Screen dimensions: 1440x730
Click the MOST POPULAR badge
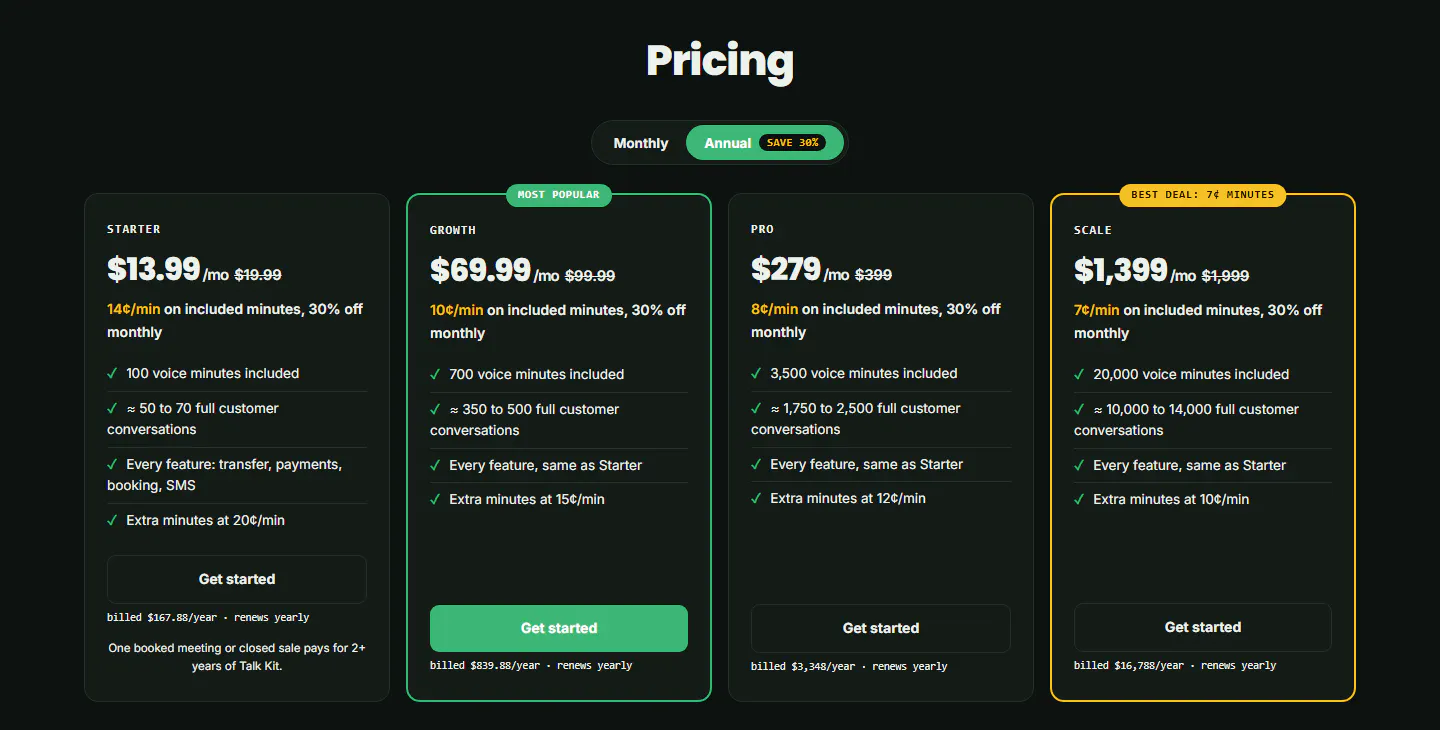[559, 195]
